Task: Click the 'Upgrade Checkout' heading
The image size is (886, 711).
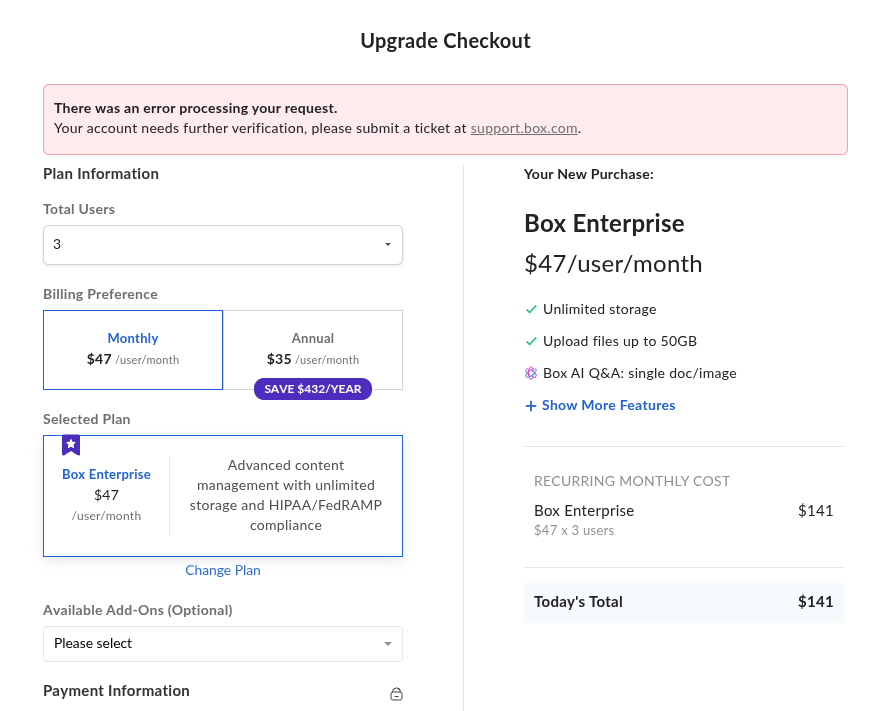Action: pyautogui.click(x=445, y=41)
